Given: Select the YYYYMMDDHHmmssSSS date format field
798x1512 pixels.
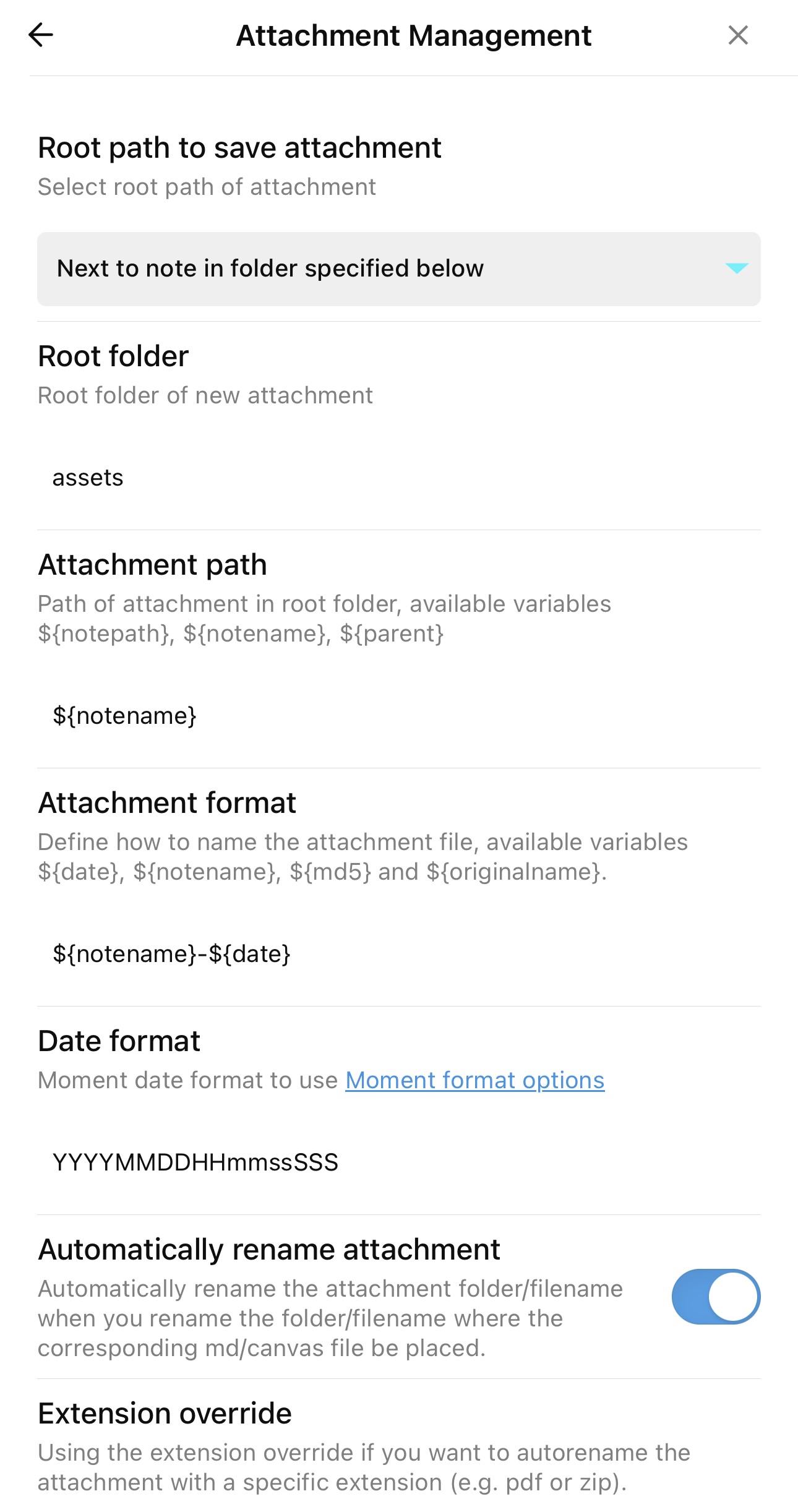Looking at the screenshot, I should click(x=398, y=1162).
